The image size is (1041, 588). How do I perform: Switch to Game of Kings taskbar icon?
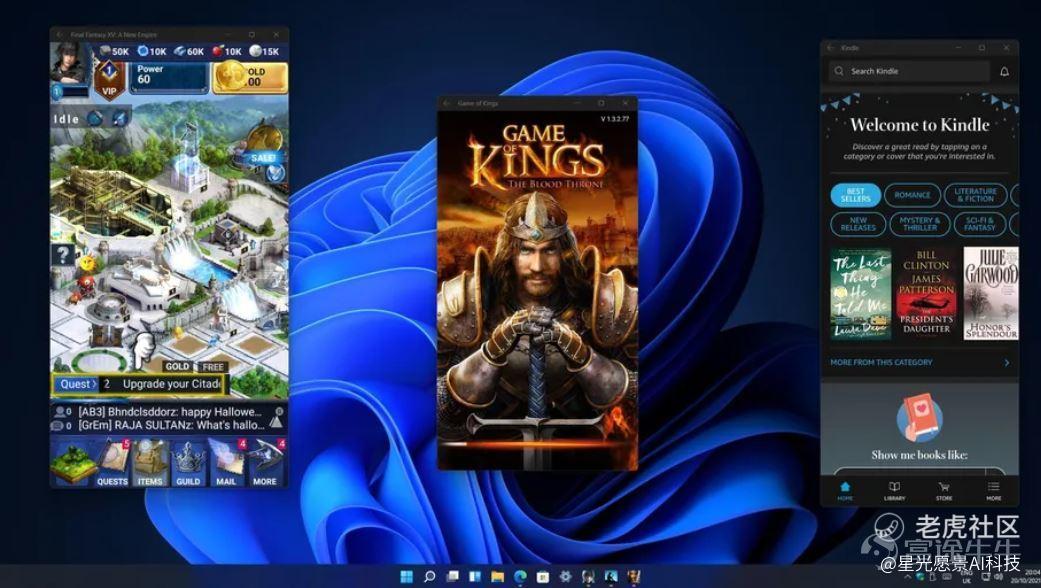click(634, 576)
